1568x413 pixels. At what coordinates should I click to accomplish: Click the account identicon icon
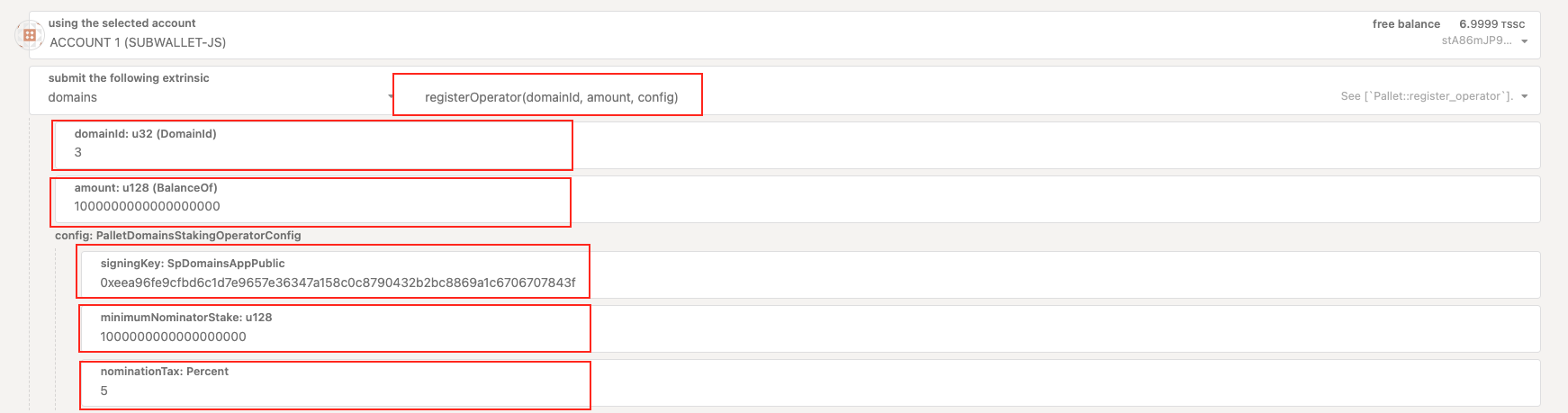tap(30, 35)
